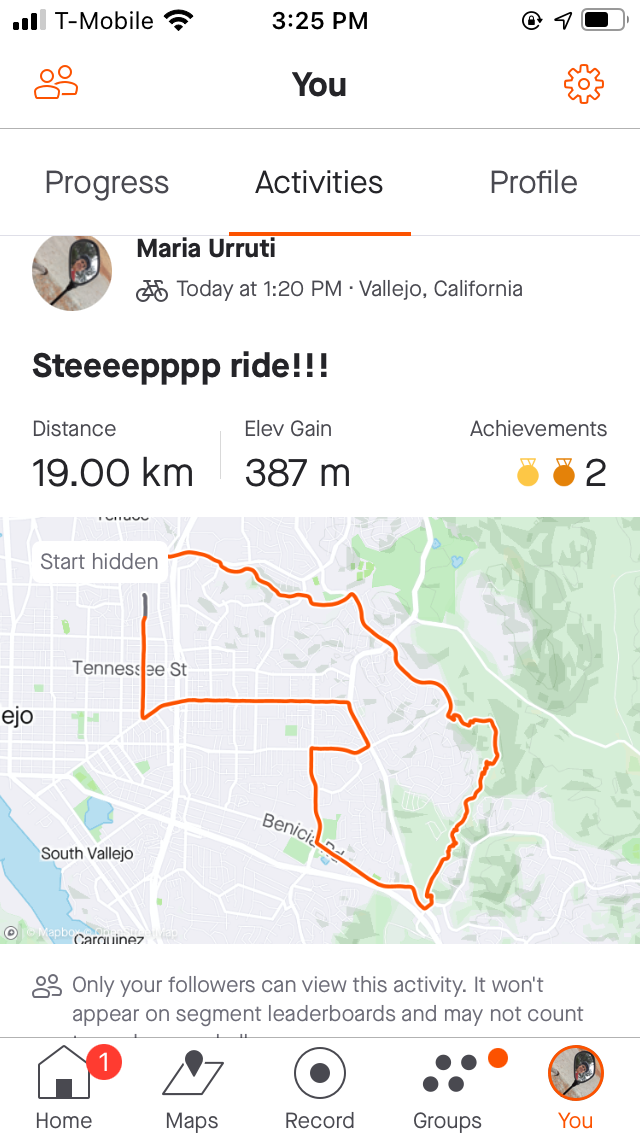The height and width of the screenshot is (1136, 640).
Task: Open the Maps tab icon
Action: pyautogui.click(x=192, y=1072)
